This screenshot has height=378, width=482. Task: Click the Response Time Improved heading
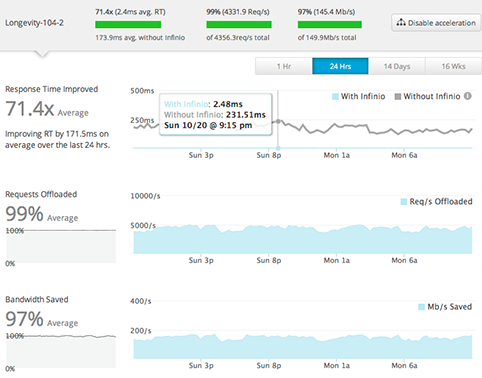[52, 89]
